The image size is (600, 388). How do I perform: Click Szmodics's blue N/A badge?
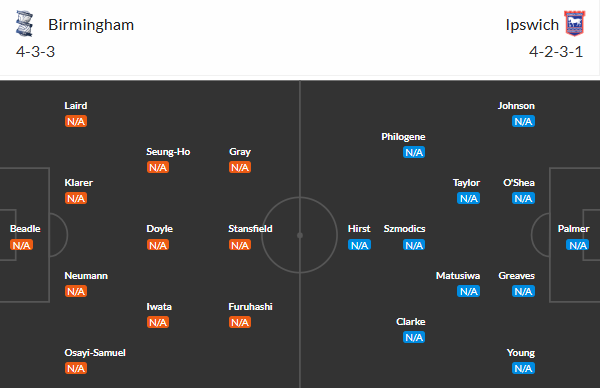click(x=414, y=245)
